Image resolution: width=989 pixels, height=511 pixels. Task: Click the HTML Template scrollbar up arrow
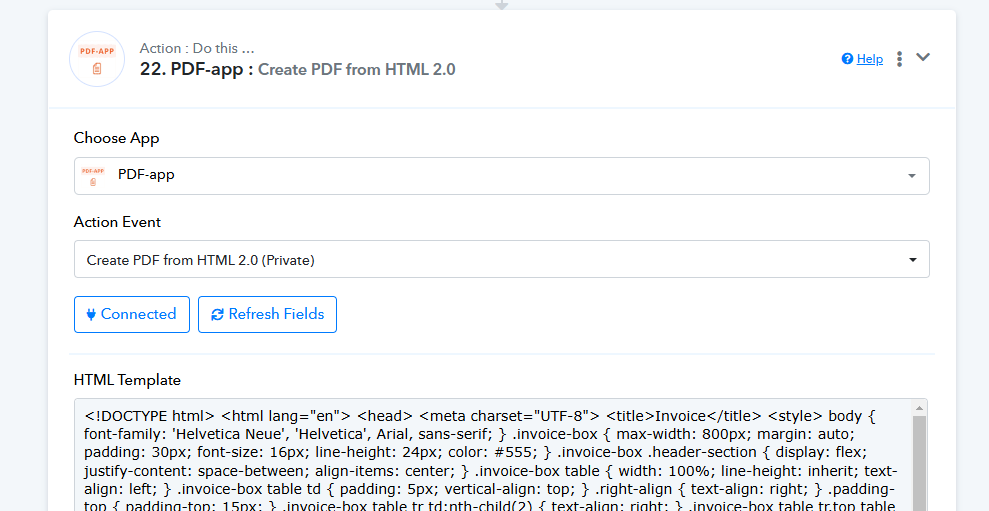pyautogui.click(x=920, y=408)
